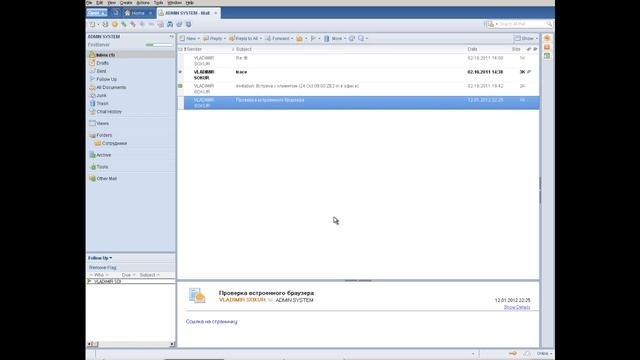Open the Online status dropdown
Image resolution: width=640 pixels, height=360 pixels.
(x=544, y=353)
